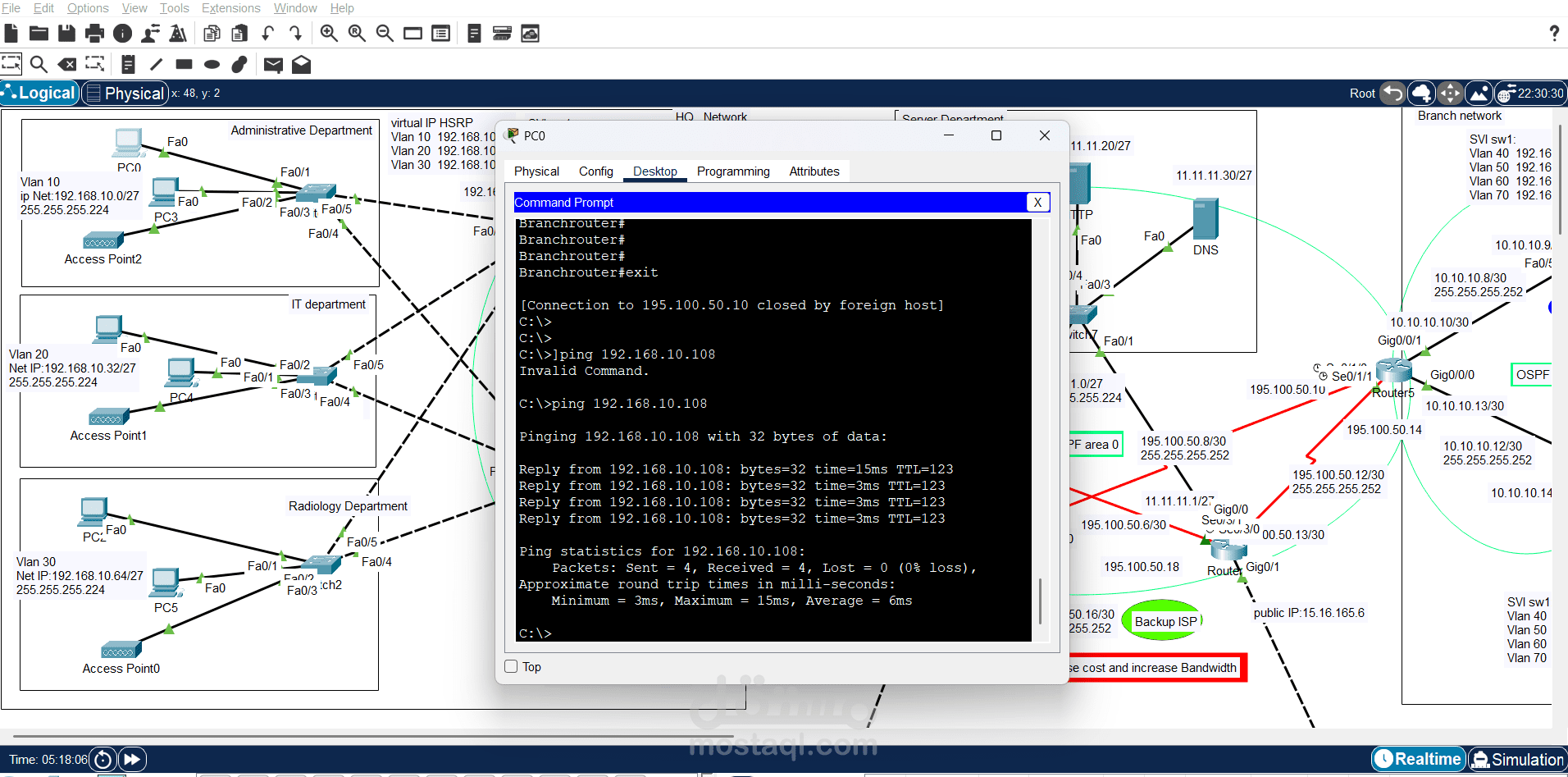Switch to the Physical workspace view

click(125, 94)
